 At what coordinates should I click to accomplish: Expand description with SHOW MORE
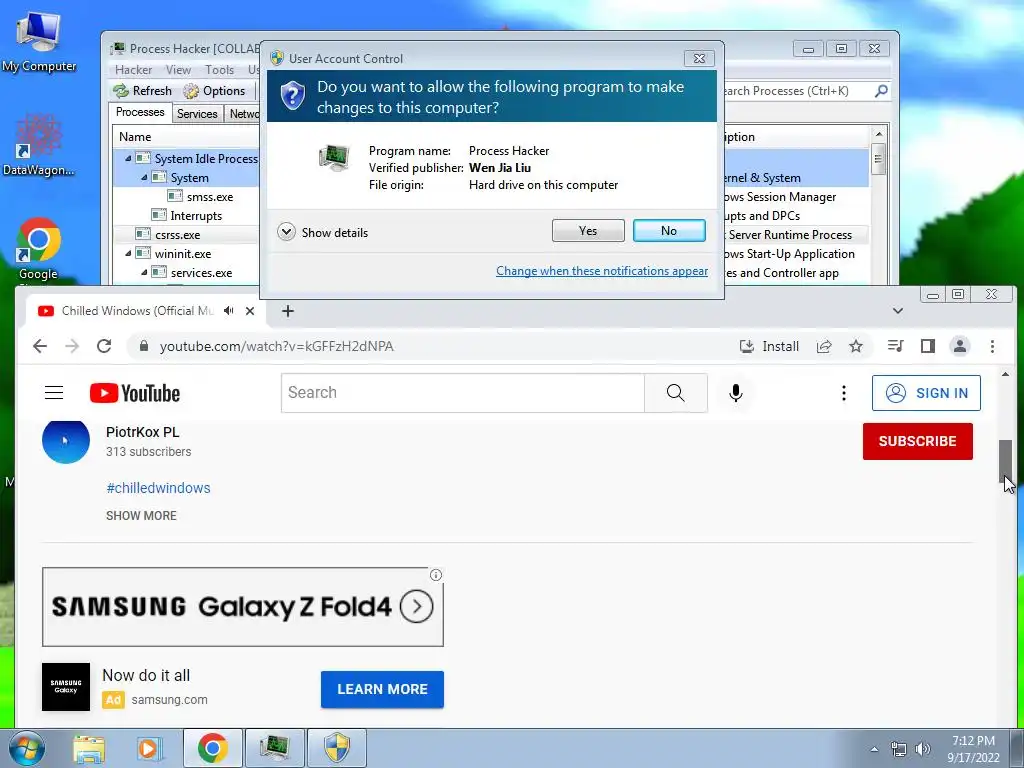click(x=141, y=515)
